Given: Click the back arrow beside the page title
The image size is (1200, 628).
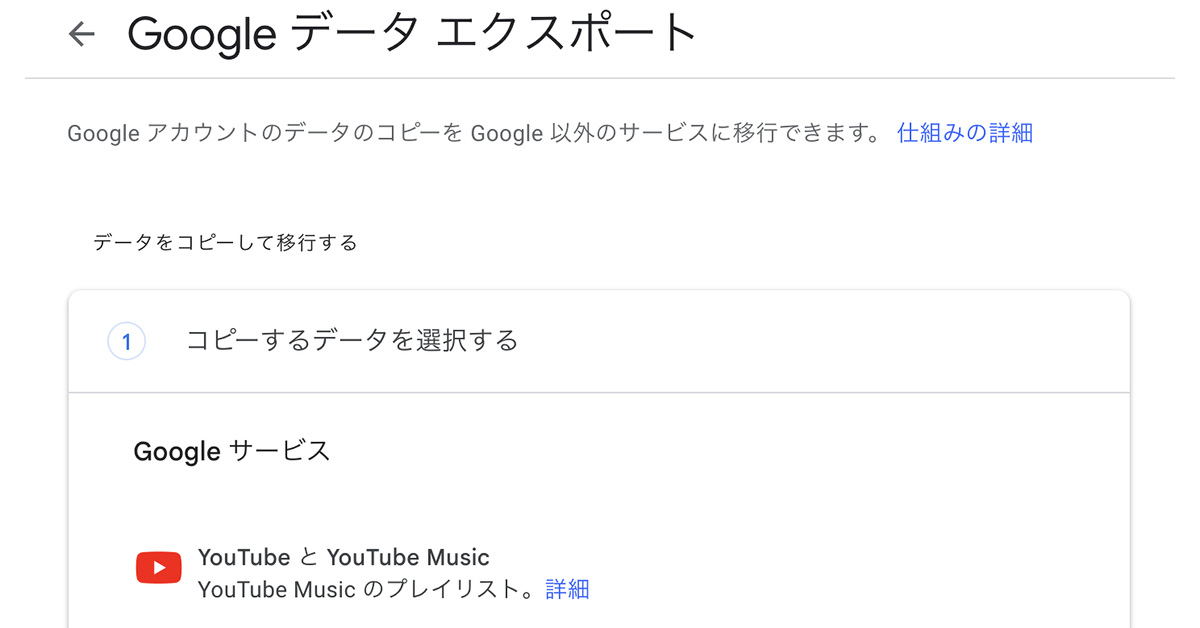Looking at the screenshot, I should coord(81,34).
